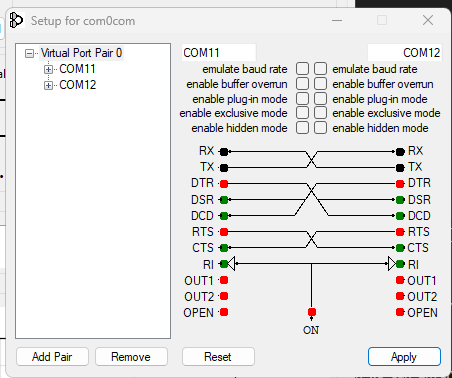Expand the COM12 tree node
Image resolution: width=452 pixels, height=378 pixels.
point(48,85)
